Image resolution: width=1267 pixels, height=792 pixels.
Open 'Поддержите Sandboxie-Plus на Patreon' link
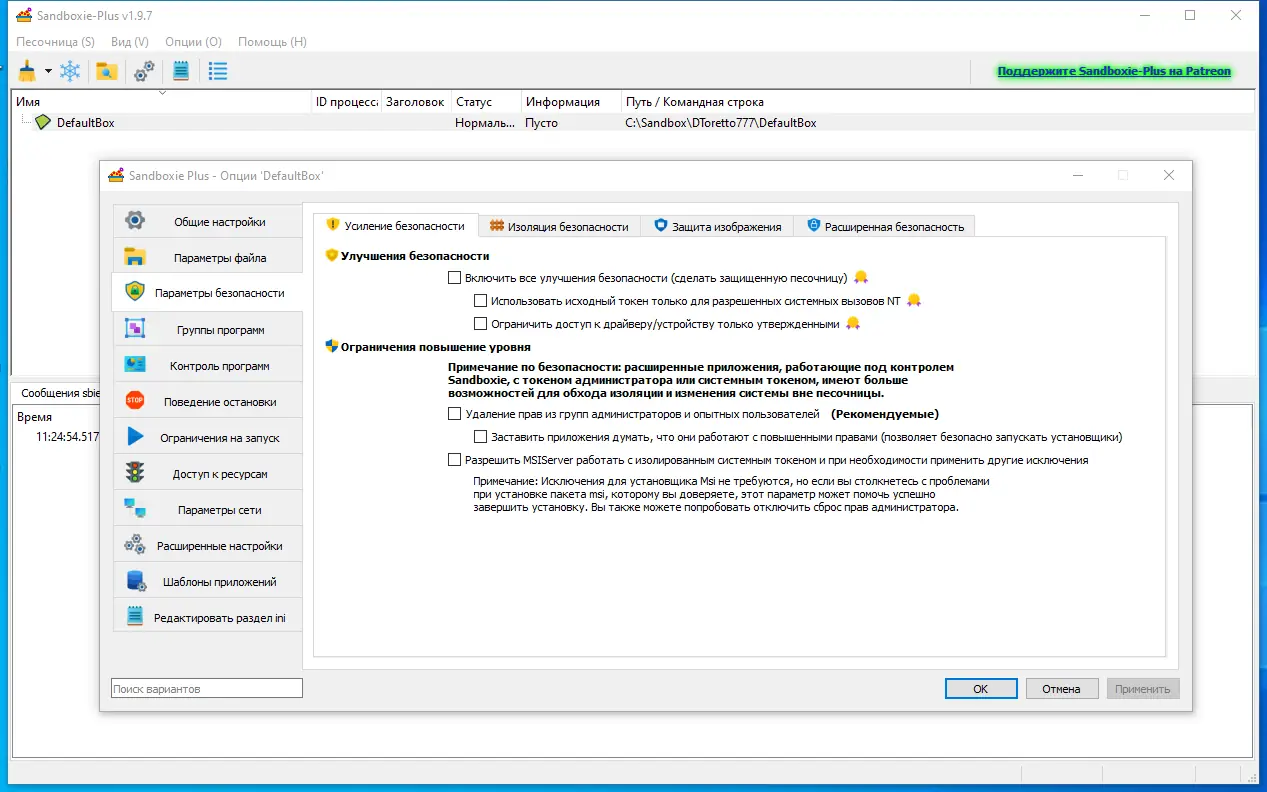(x=1114, y=71)
